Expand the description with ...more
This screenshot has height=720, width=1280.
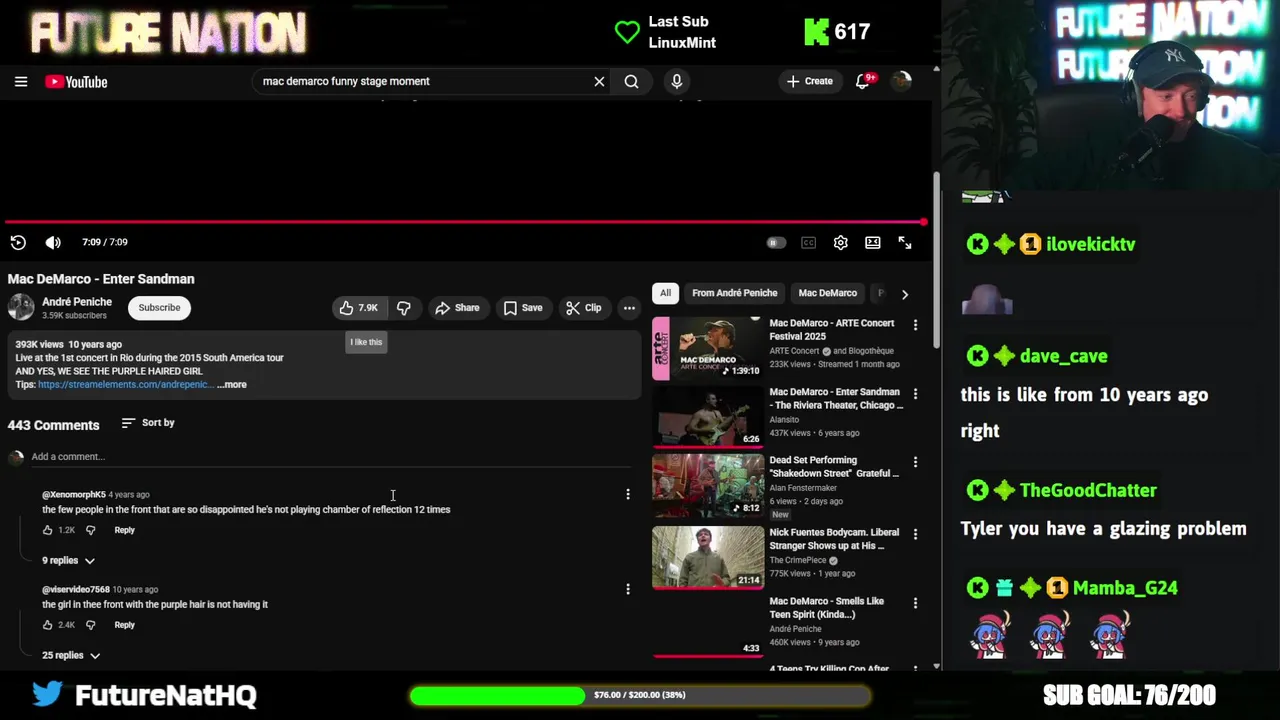pyautogui.click(x=232, y=385)
